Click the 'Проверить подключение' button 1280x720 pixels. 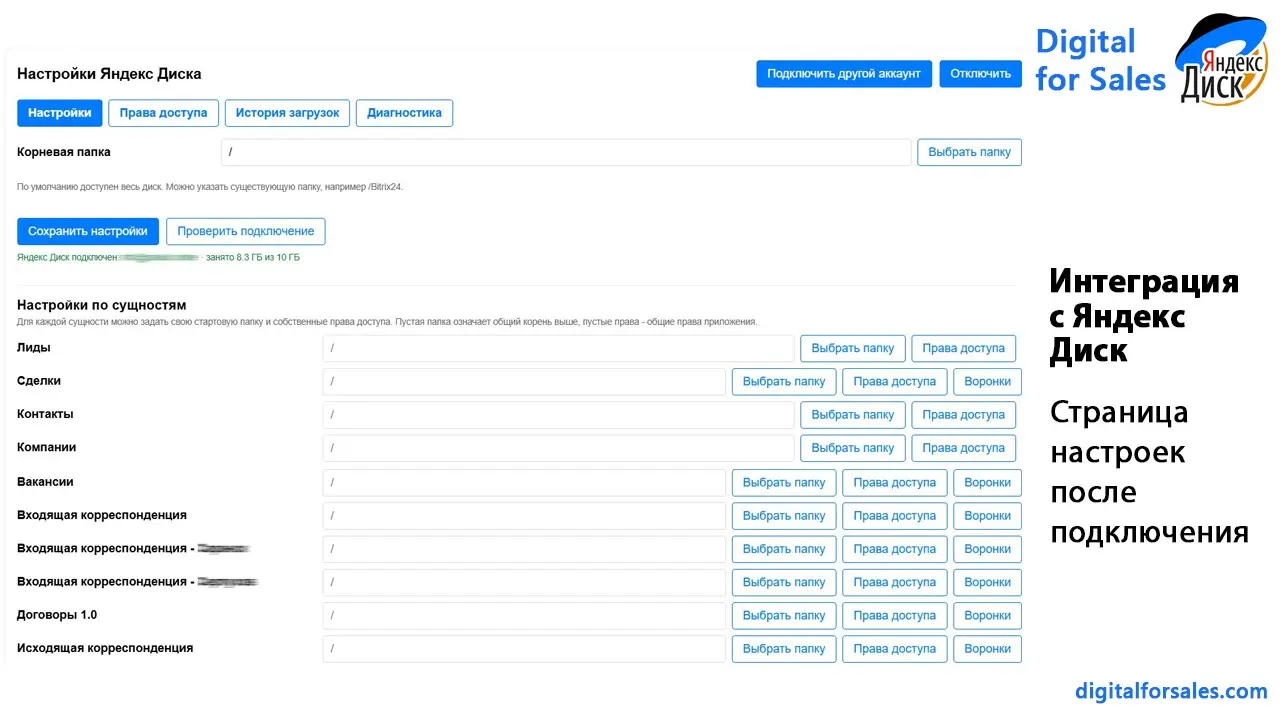(246, 231)
